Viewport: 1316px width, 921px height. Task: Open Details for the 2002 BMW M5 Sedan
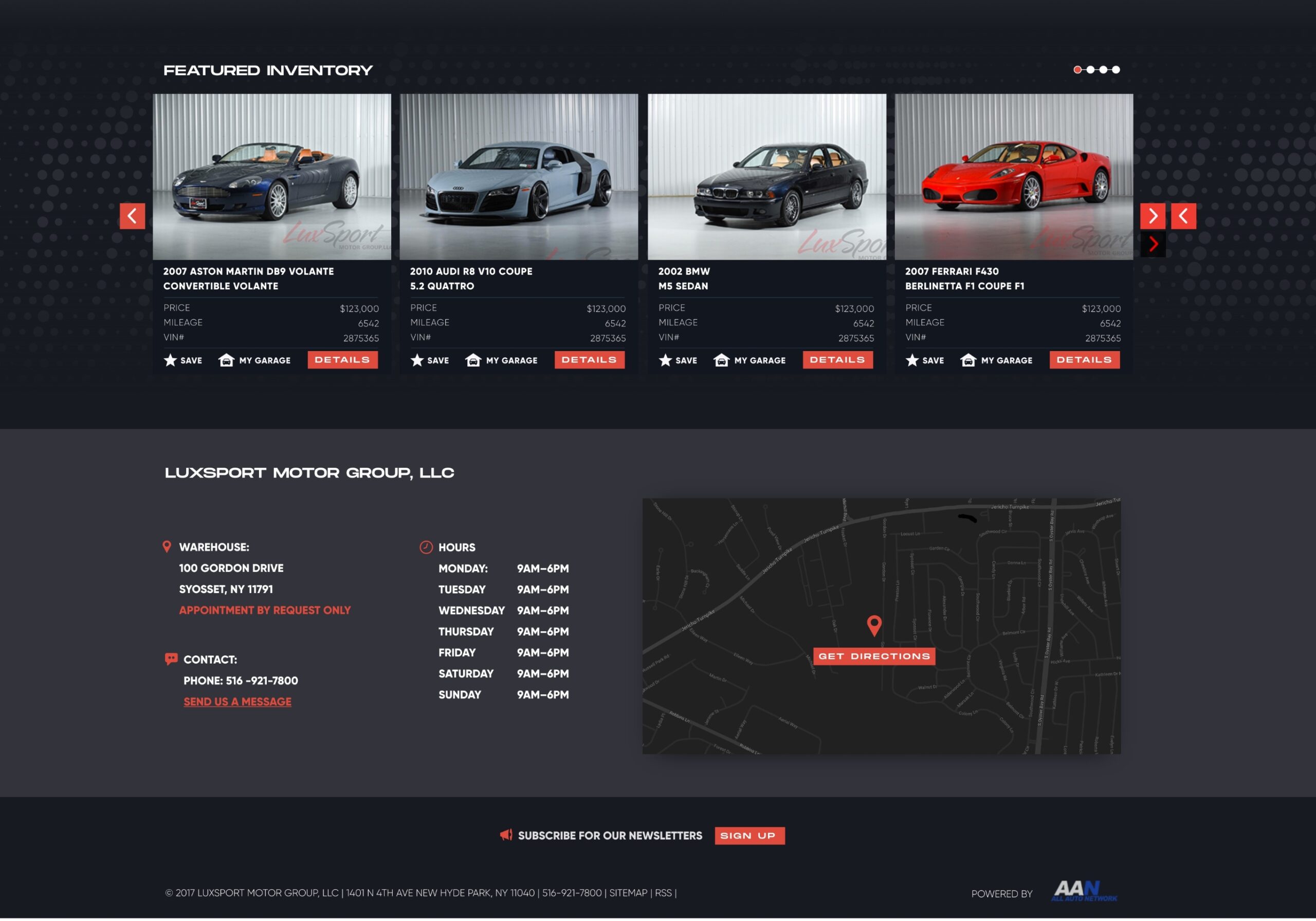[838, 360]
